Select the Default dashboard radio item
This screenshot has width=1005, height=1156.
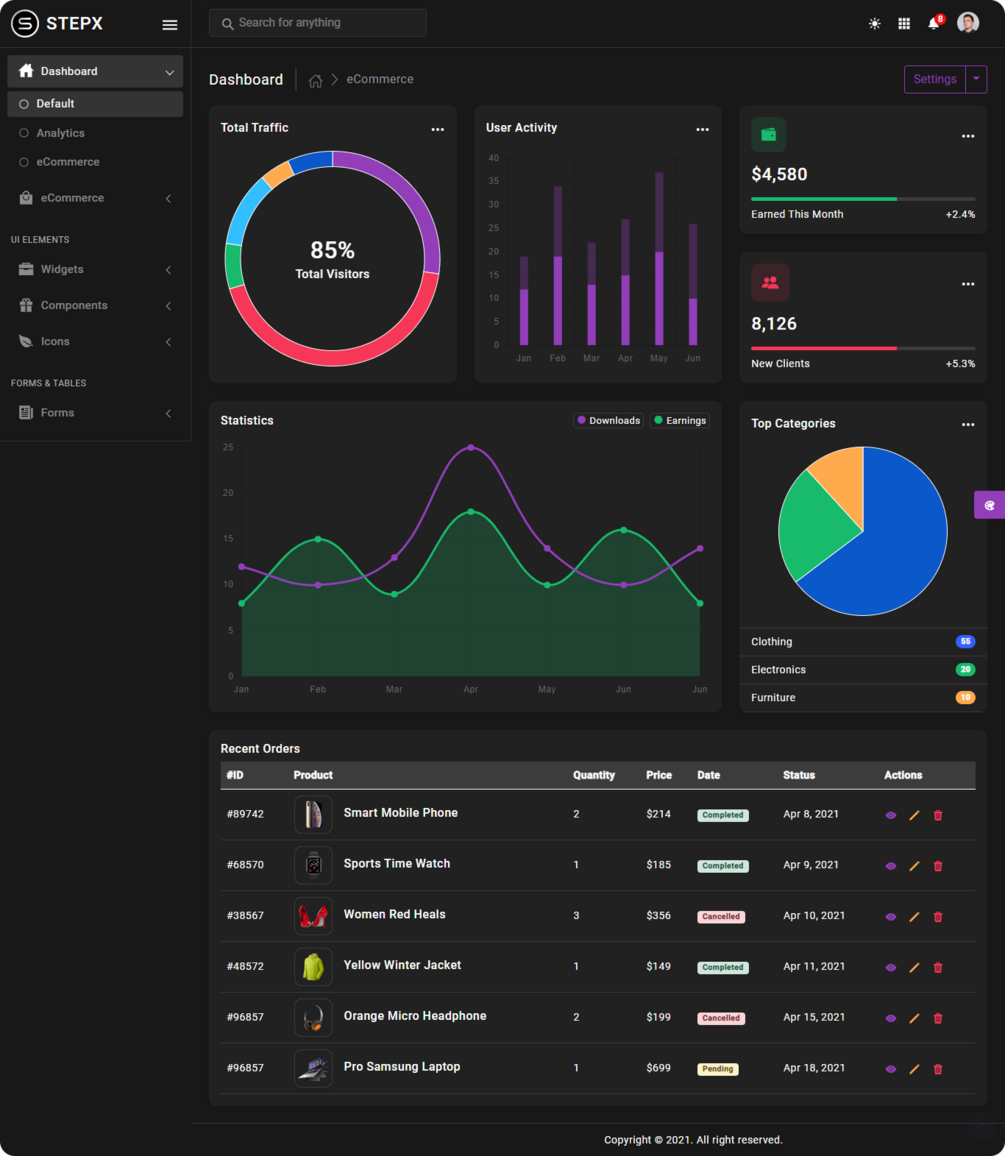pos(95,104)
